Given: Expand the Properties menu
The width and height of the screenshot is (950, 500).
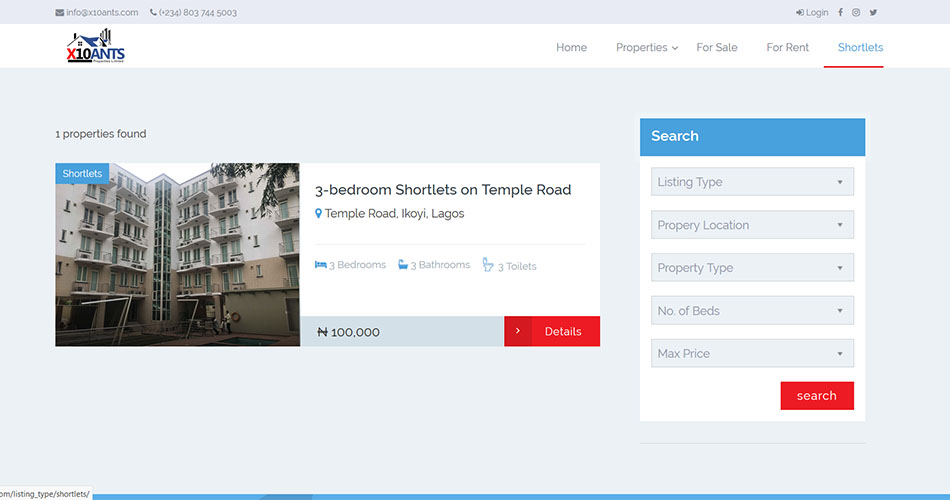Looking at the screenshot, I should pos(646,47).
